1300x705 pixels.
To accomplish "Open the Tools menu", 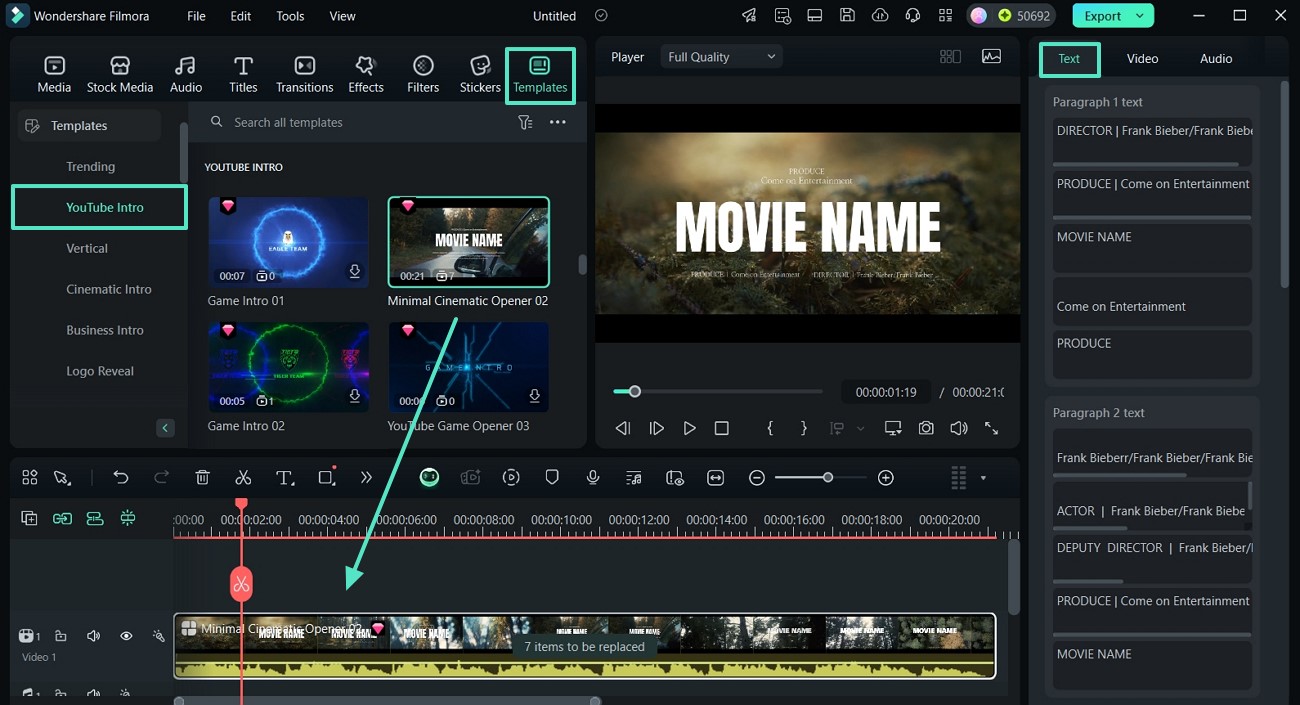I will [290, 16].
